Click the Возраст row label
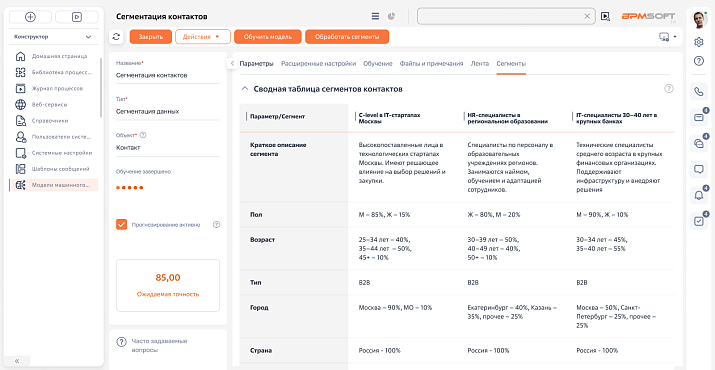The image size is (715, 370). click(x=263, y=240)
